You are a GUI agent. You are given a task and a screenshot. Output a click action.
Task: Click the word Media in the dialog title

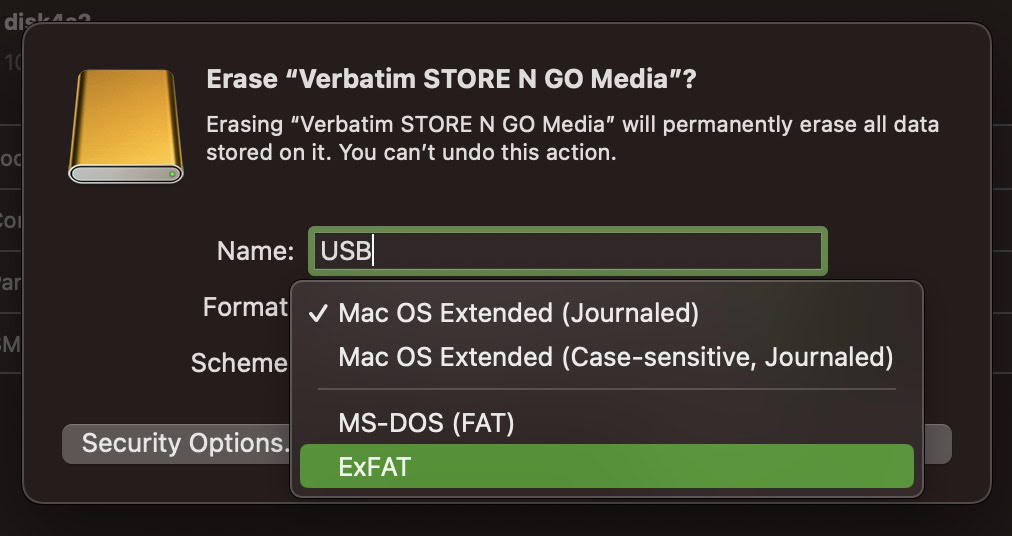639,80
